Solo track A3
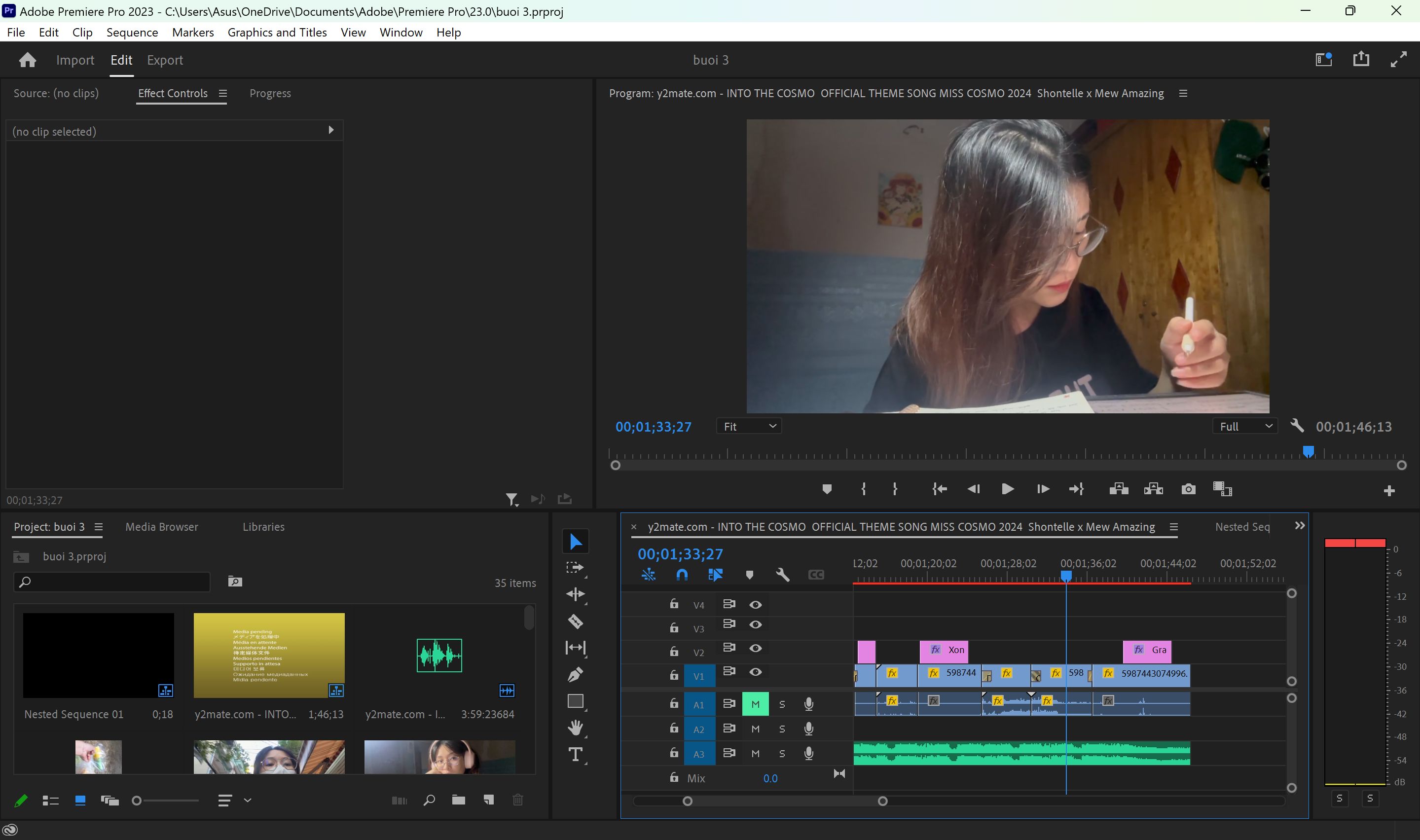Viewport: 1420px width, 840px height. [782, 753]
